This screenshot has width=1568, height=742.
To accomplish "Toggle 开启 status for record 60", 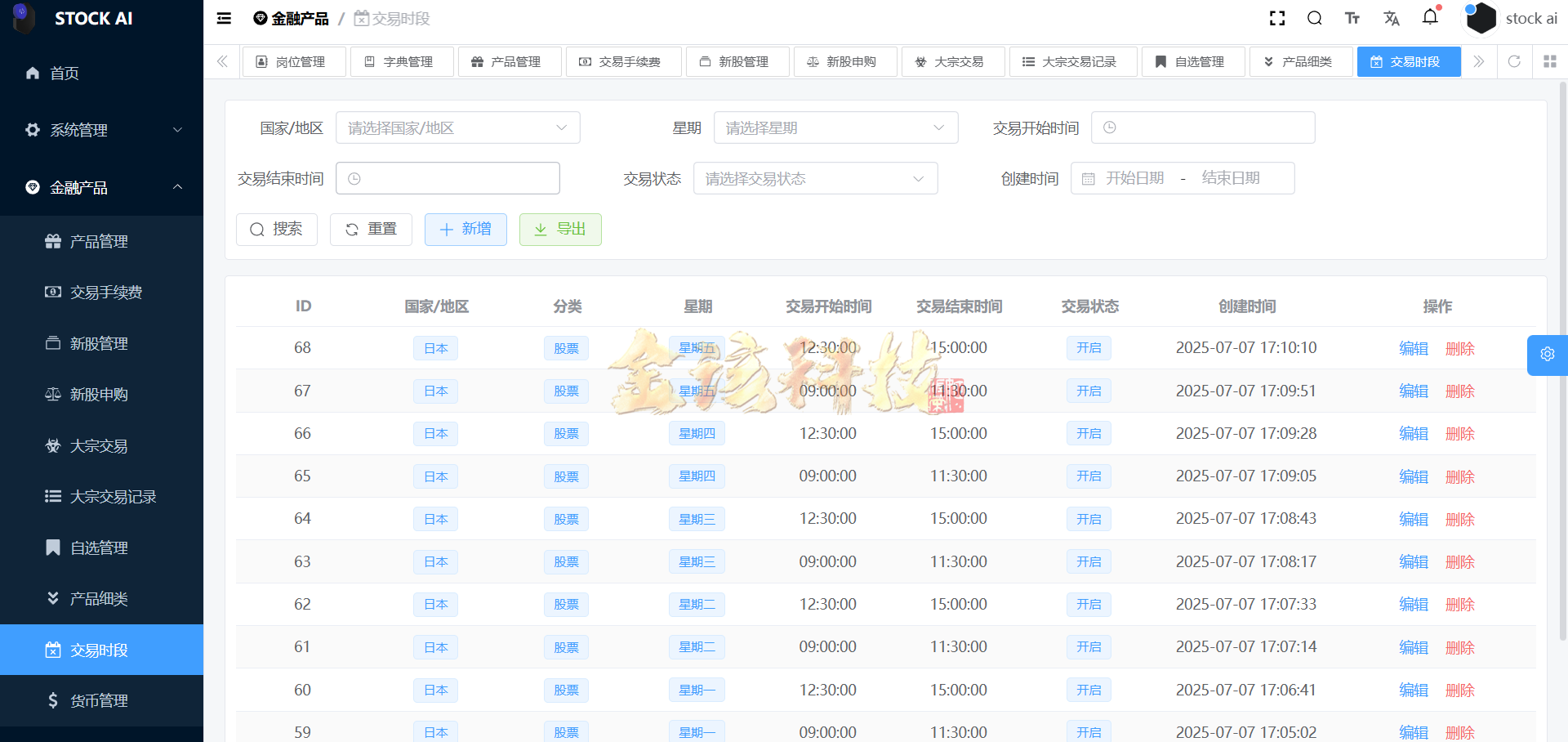I will [1089, 690].
